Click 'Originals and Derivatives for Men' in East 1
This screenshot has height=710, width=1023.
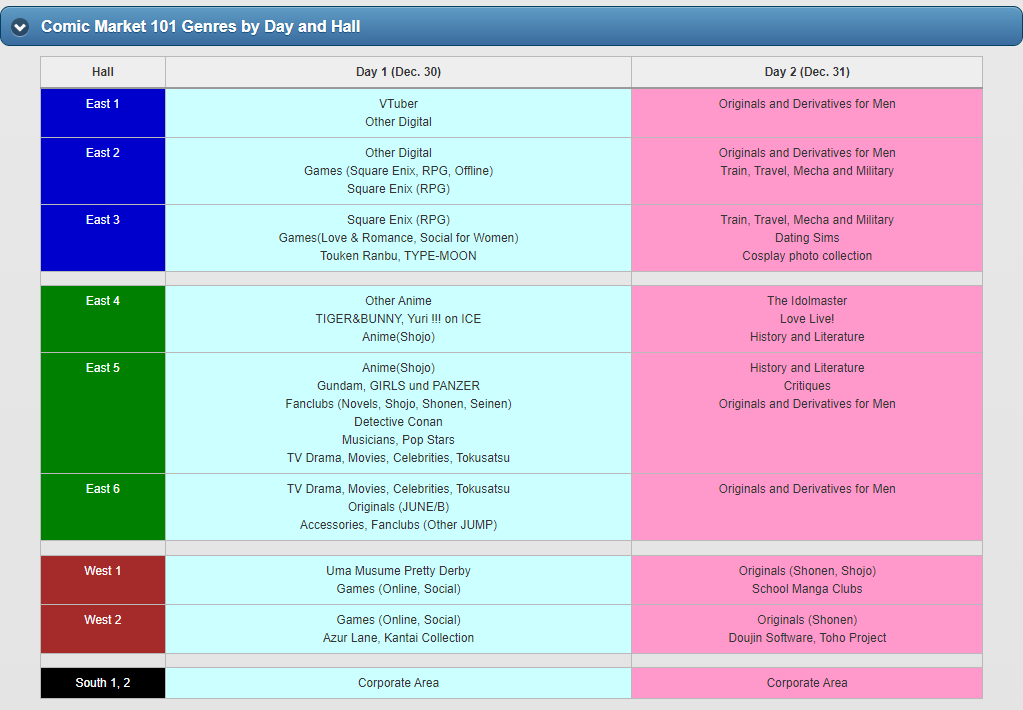(807, 104)
